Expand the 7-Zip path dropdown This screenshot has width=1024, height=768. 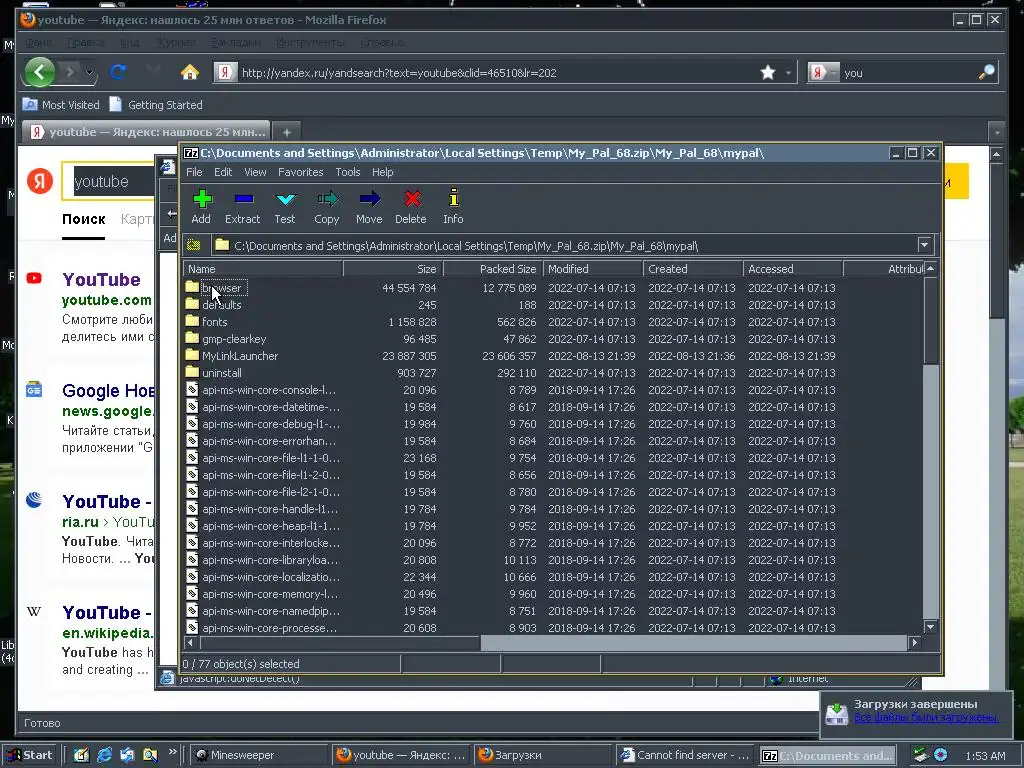point(924,246)
